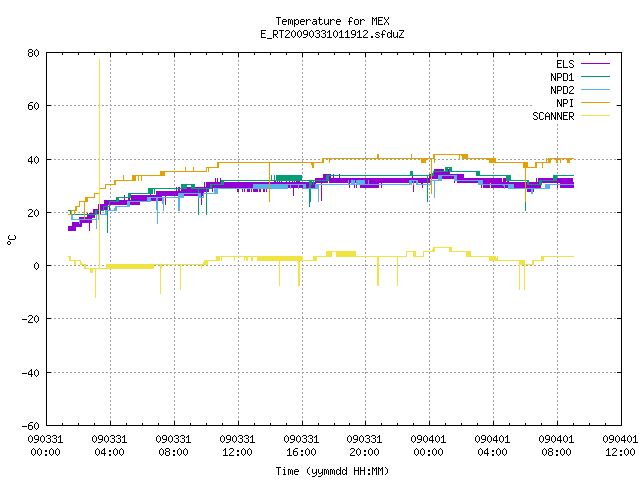Click the y-axis label -60
The height and width of the screenshot is (480, 640).
tap(31, 426)
